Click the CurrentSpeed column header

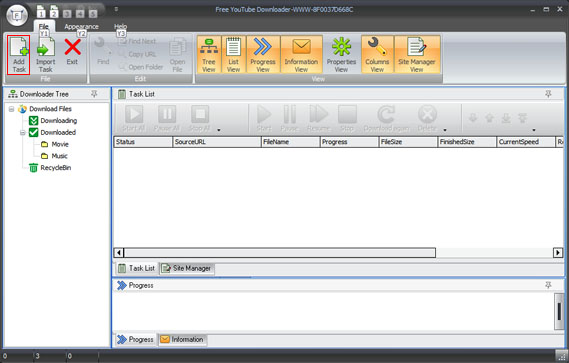point(525,142)
